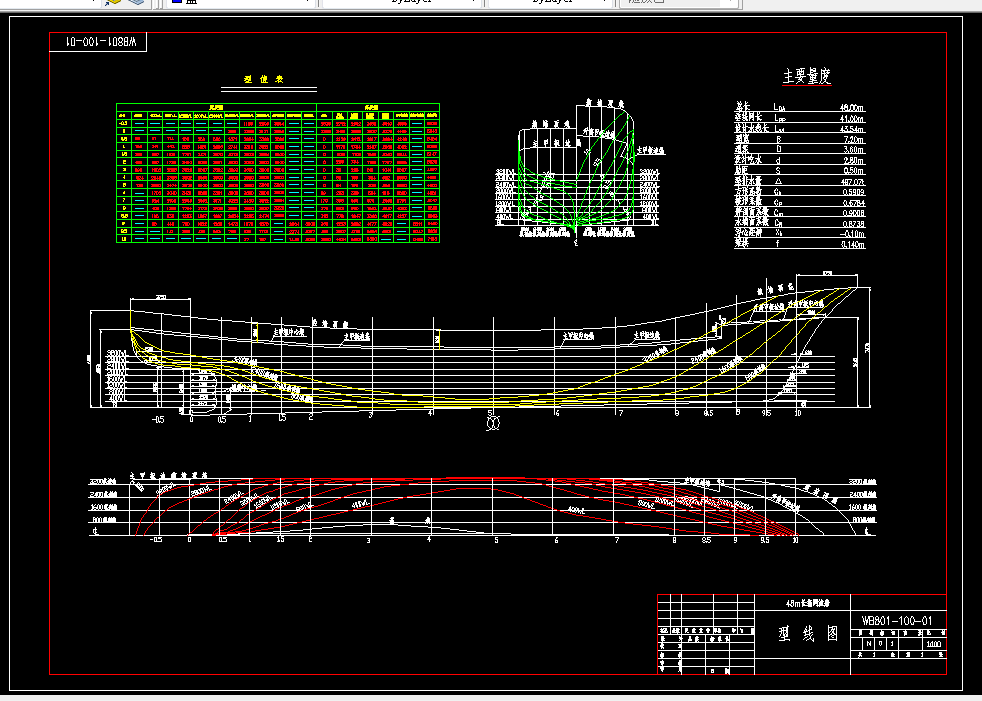Image resolution: width=982 pixels, height=701 pixels.
Task: Click the triangle displacement symbol
Action: pos(778,181)
